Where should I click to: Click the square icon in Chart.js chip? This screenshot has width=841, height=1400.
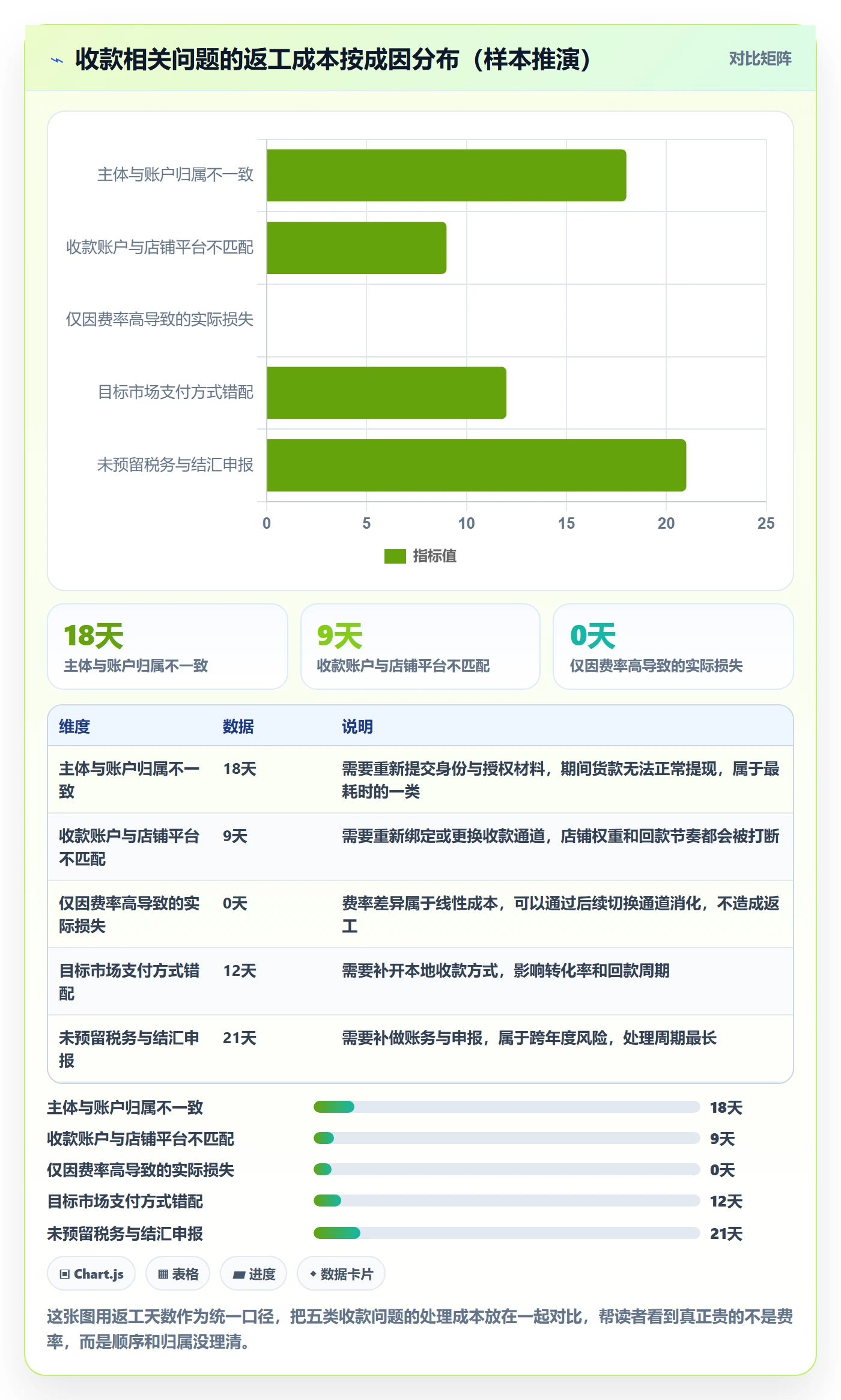pyautogui.click(x=64, y=1274)
